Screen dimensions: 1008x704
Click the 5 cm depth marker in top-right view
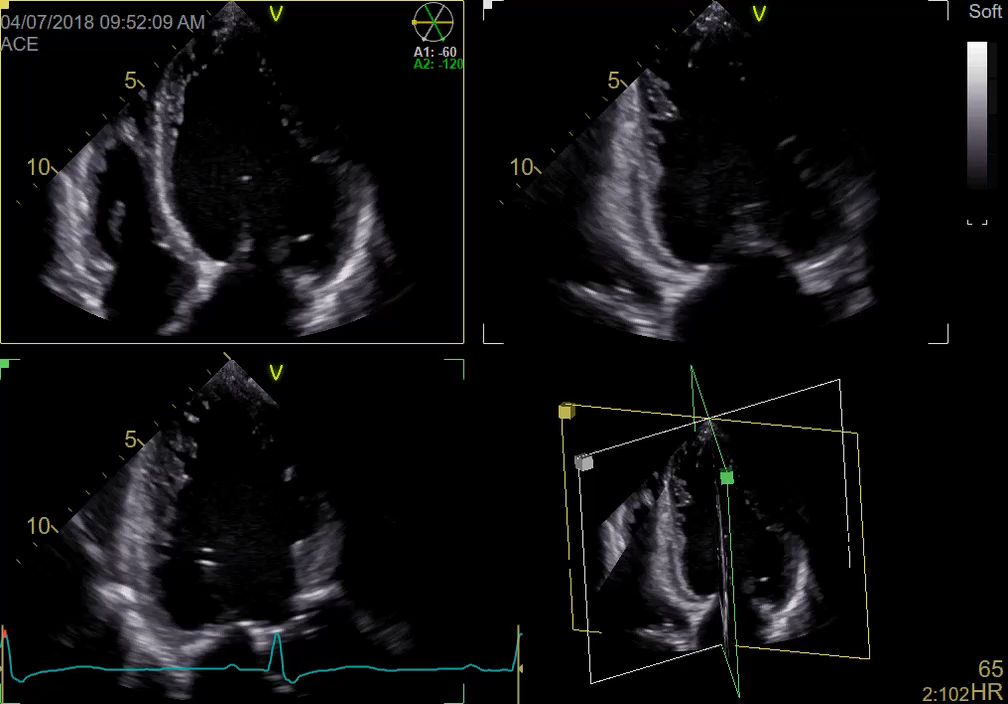point(614,81)
